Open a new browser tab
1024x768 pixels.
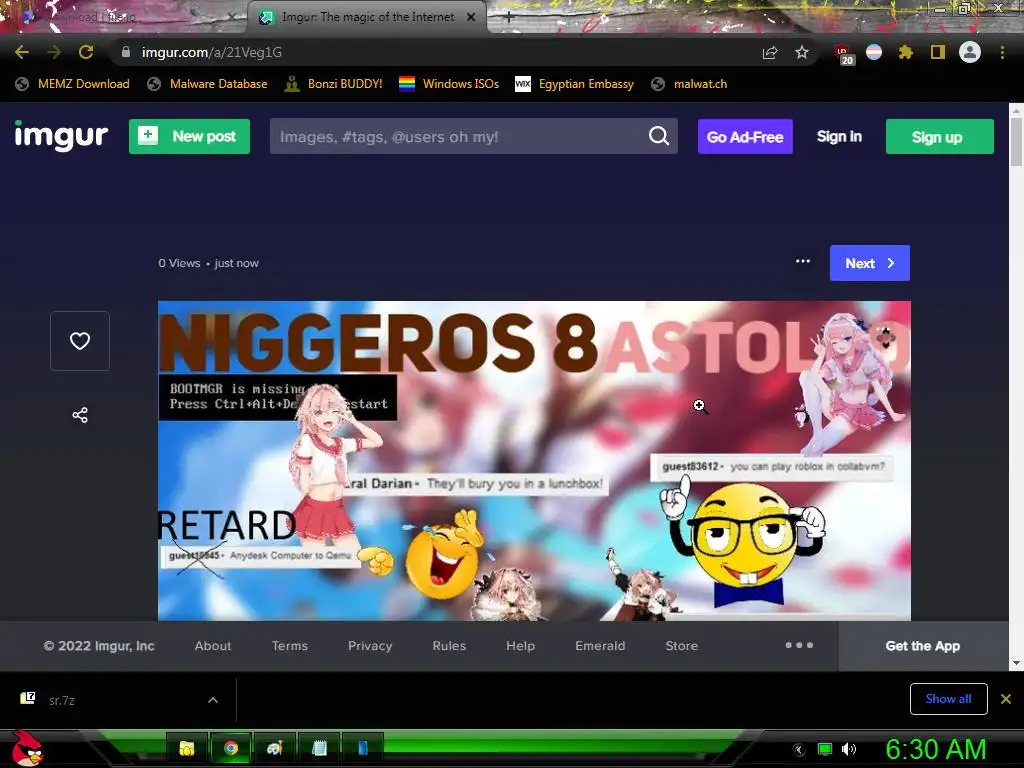[509, 18]
